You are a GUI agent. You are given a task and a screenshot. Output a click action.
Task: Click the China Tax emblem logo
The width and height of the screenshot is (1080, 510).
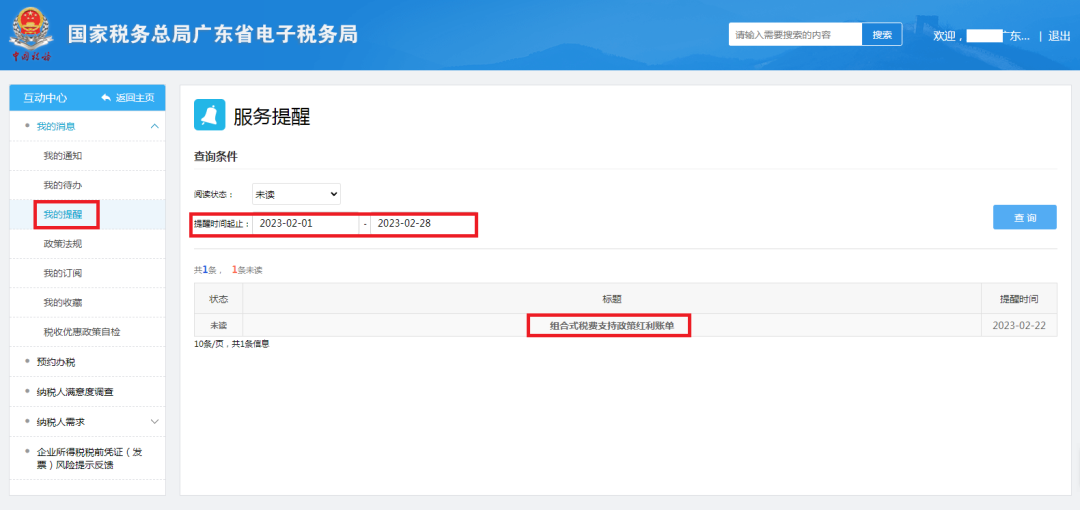[30, 34]
